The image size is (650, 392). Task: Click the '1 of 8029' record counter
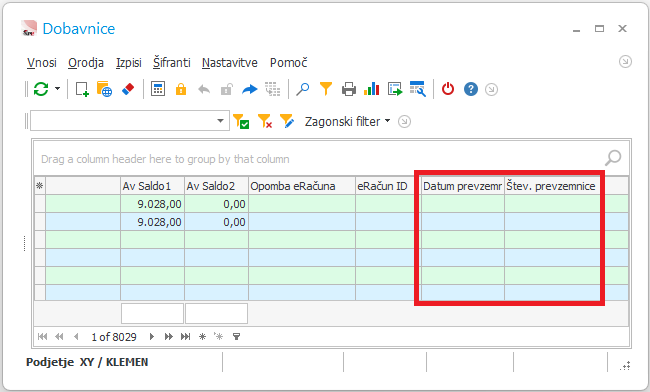pyautogui.click(x=114, y=337)
